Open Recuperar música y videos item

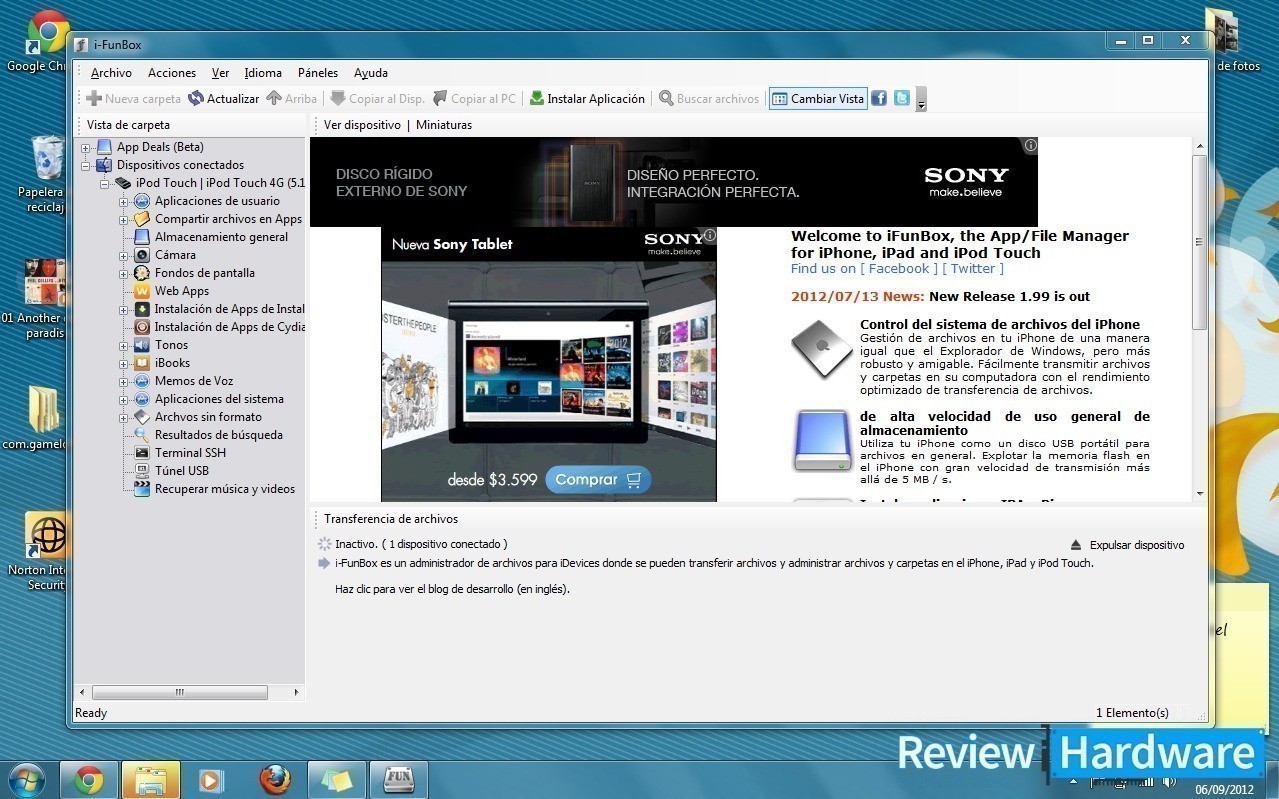click(x=225, y=489)
